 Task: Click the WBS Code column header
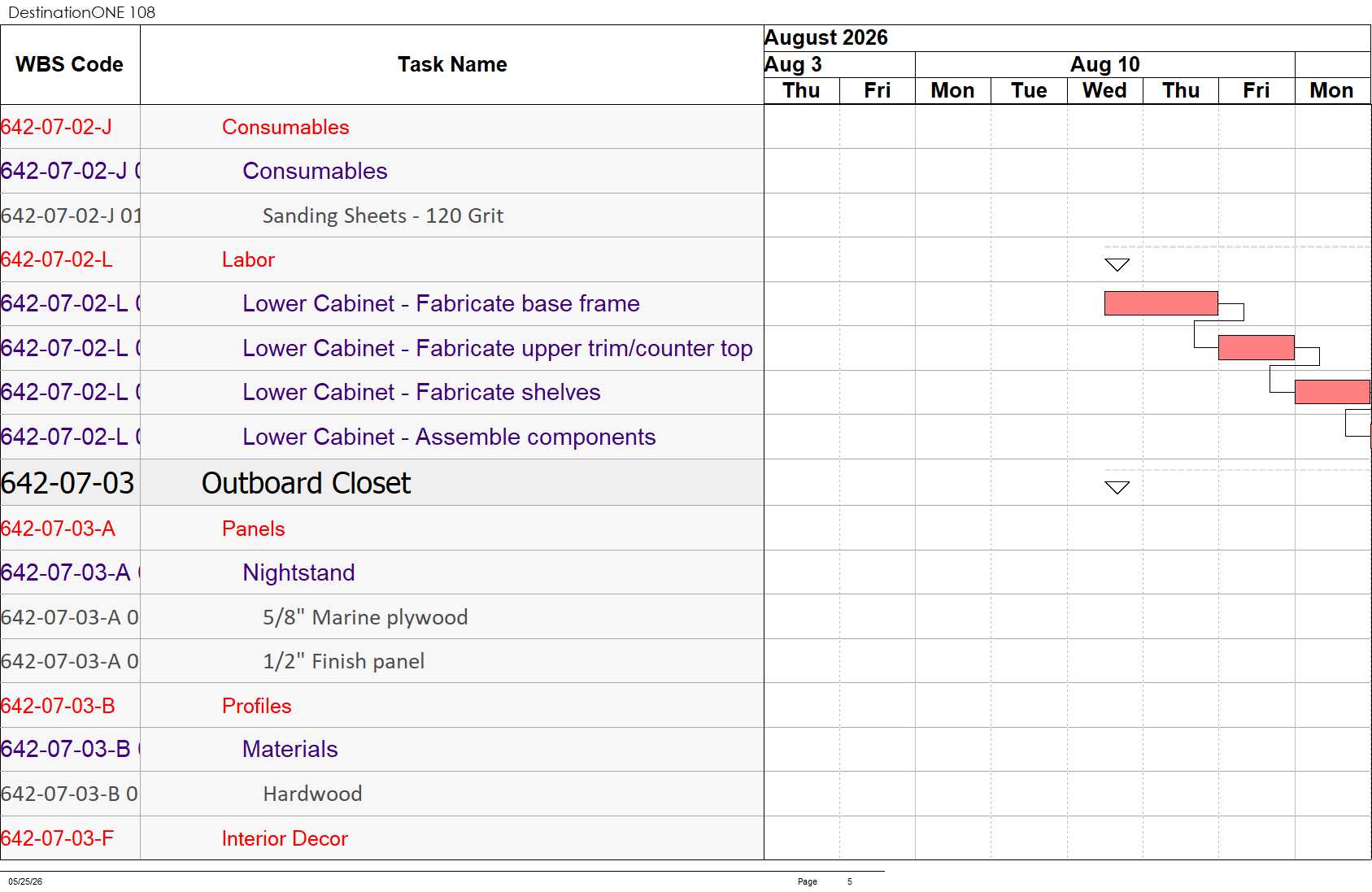pyautogui.click(x=70, y=64)
